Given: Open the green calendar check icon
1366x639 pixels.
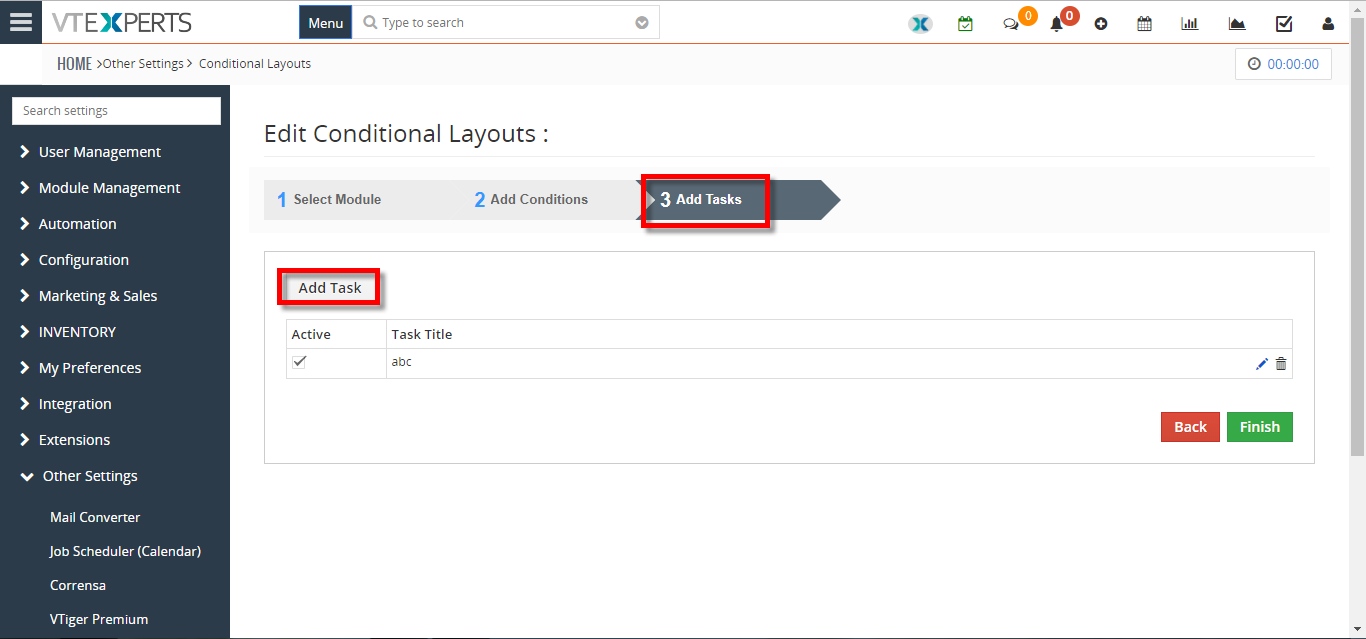Looking at the screenshot, I should point(965,24).
